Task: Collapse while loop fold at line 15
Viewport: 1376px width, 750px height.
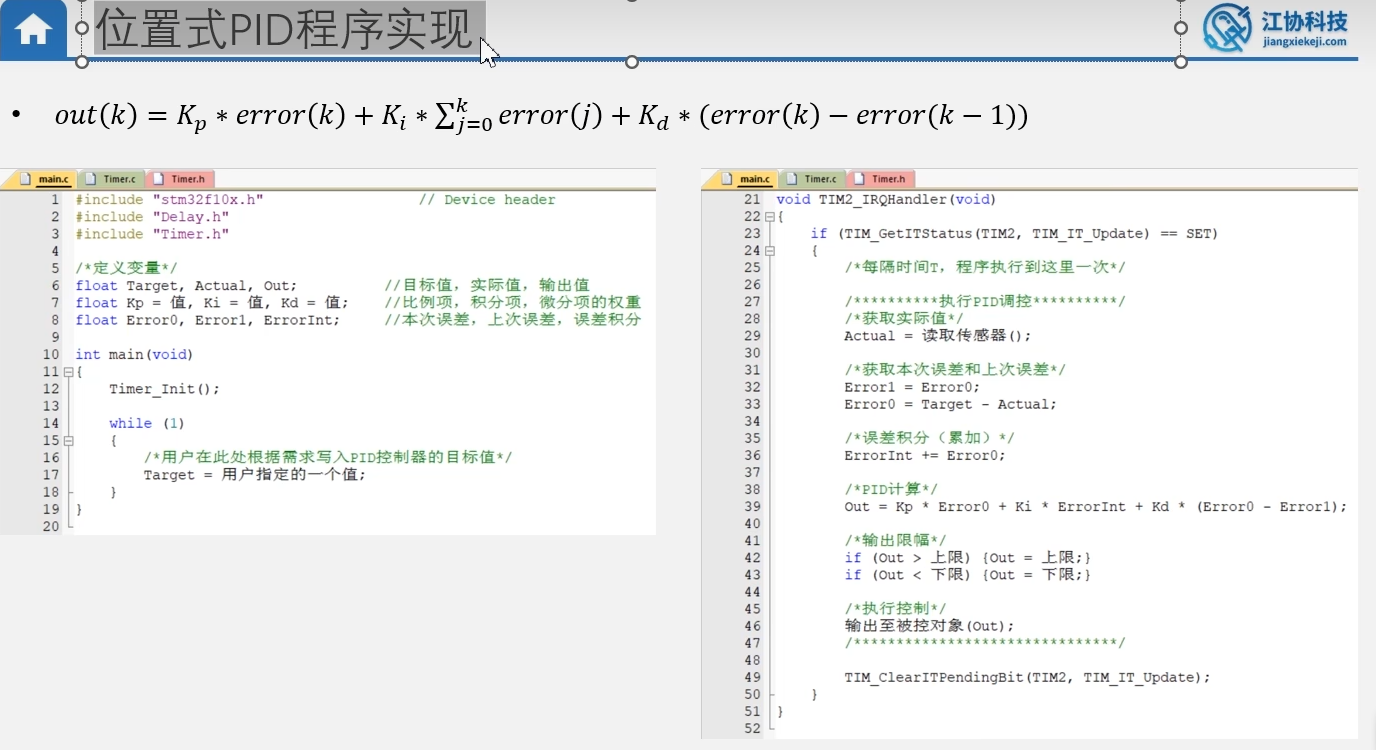Action: 68,441
